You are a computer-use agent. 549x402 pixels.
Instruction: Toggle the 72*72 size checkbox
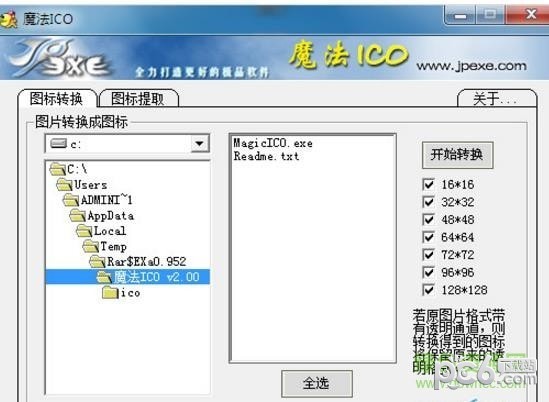pos(429,255)
